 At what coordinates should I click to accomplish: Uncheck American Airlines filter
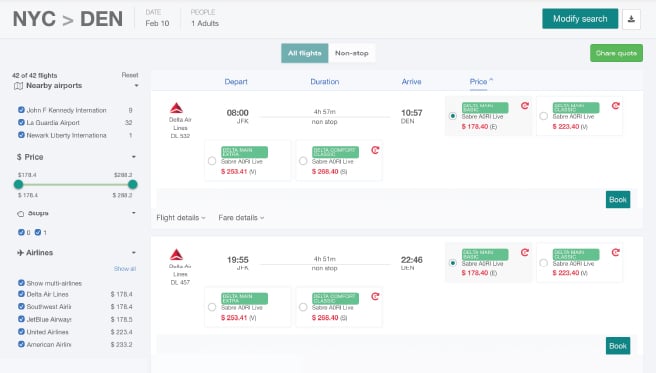pos(21,344)
